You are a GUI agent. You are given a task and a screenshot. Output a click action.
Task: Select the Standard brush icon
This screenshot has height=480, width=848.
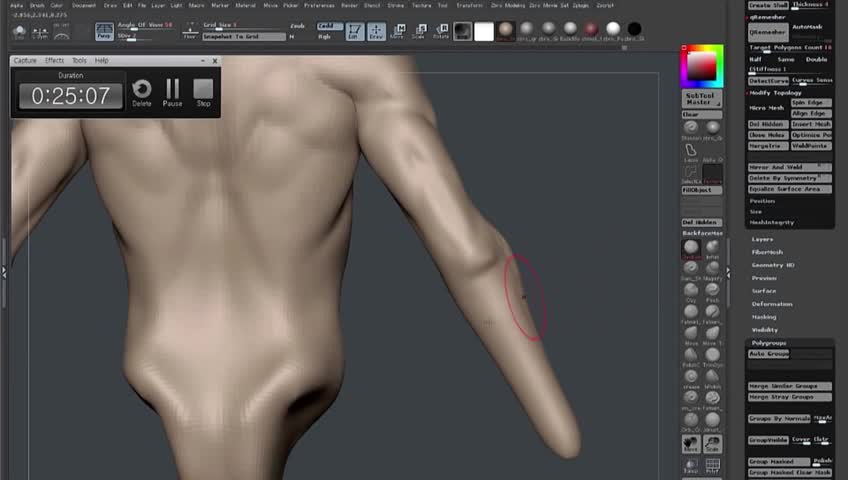tap(691, 129)
